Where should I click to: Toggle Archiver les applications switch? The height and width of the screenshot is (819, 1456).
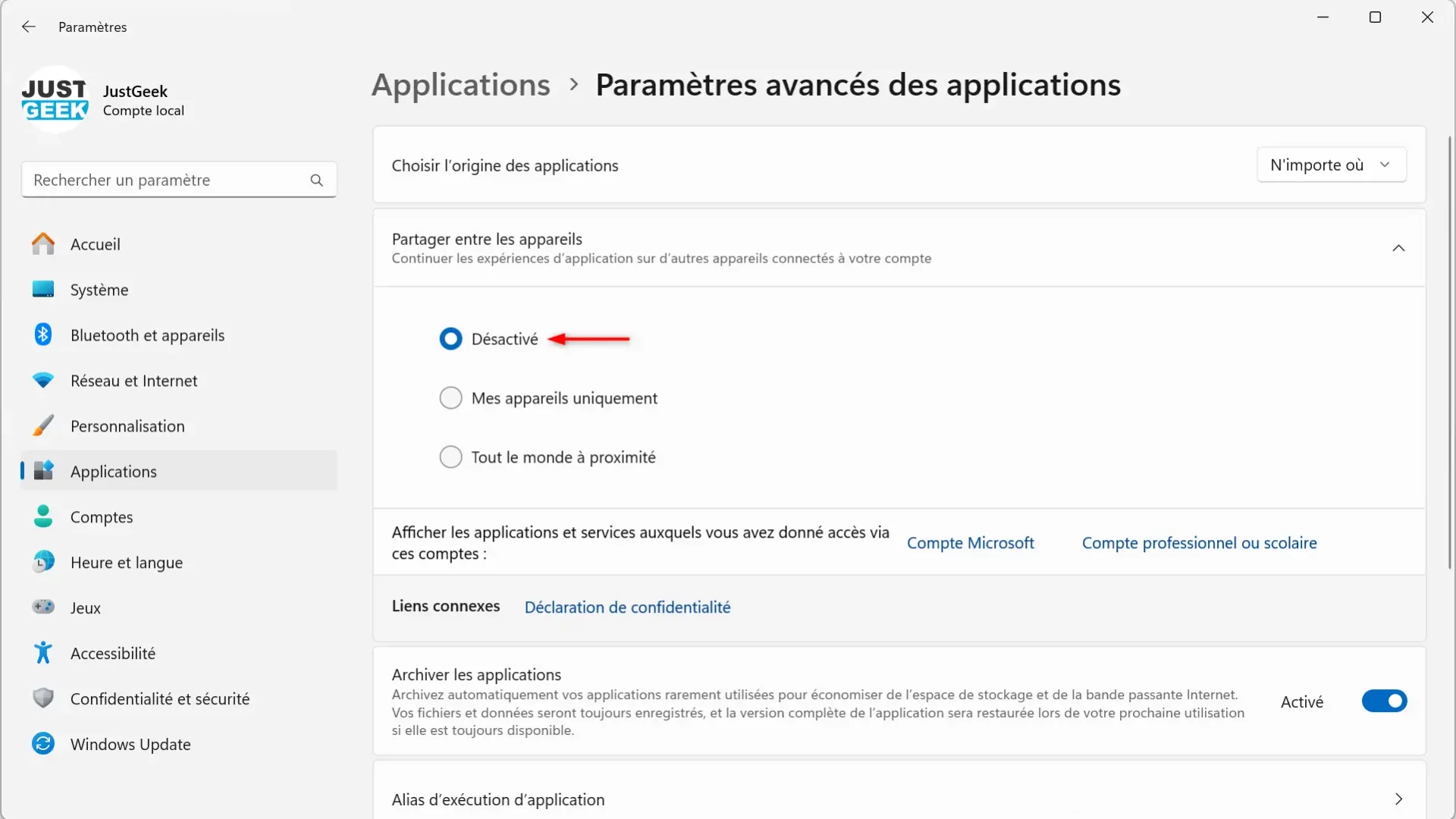pyautogui.click(x=1384, y=701)
